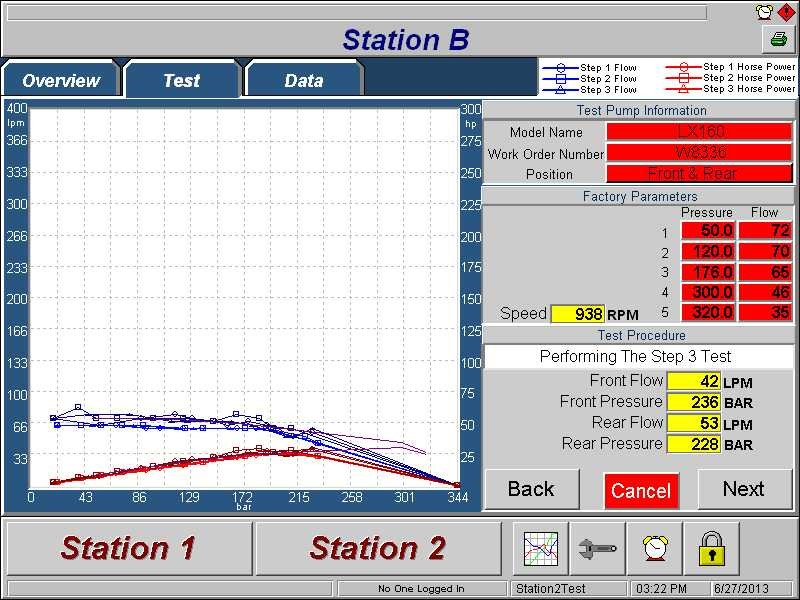Click the red diamond warning icon

click(x=786, y=11)
